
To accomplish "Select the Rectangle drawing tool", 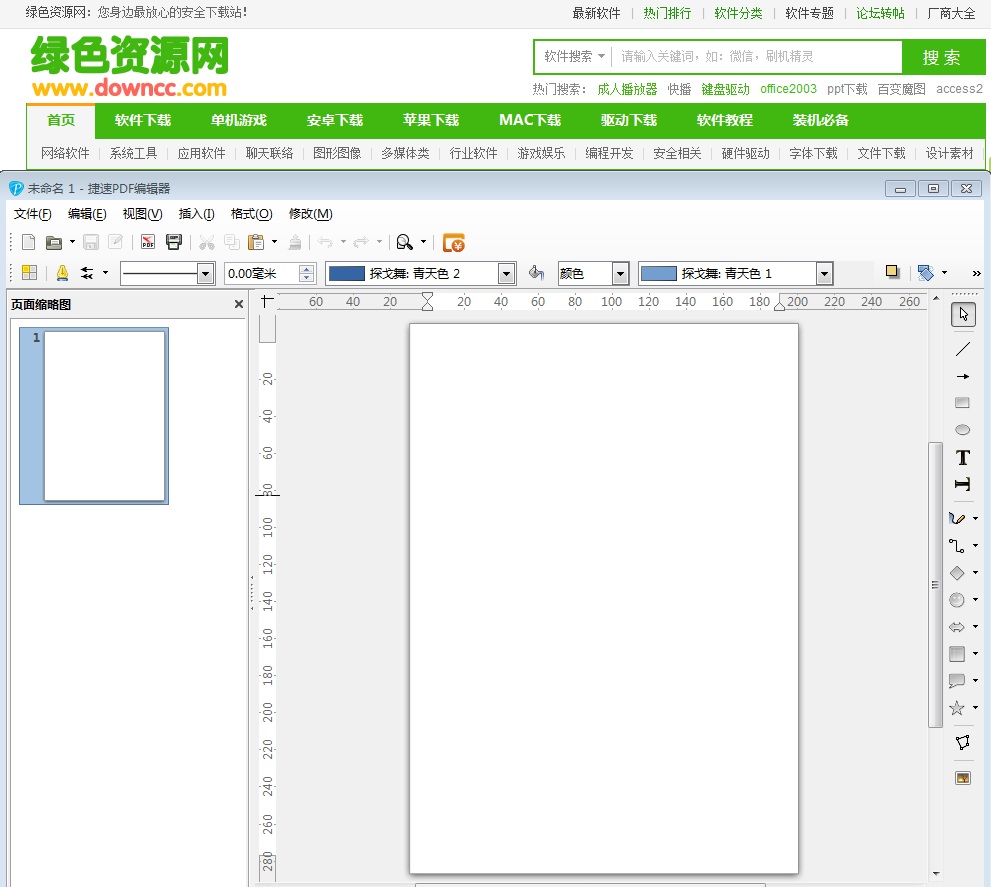I will click(961, 403).
